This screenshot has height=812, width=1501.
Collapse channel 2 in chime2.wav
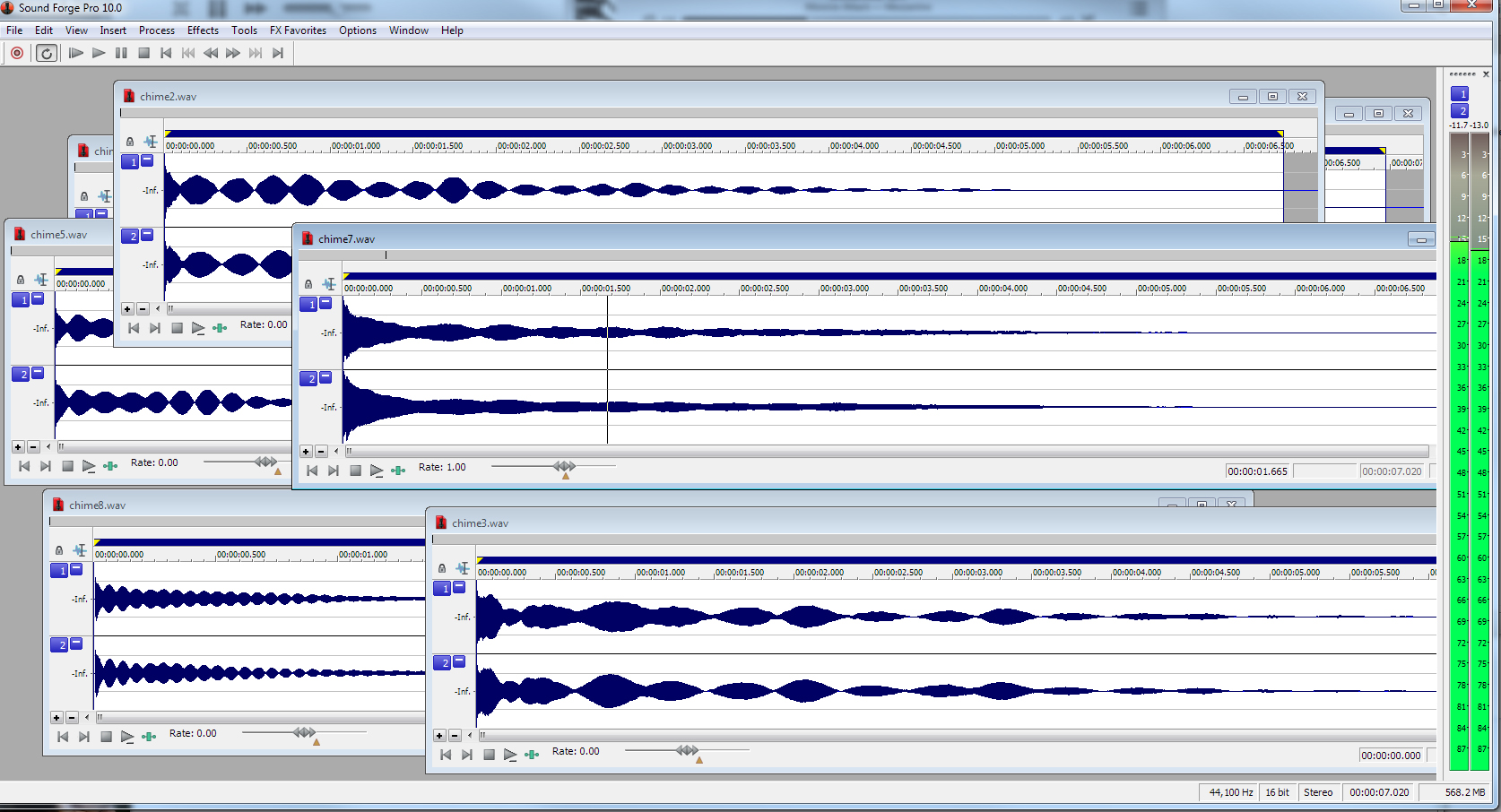(147, 236)
